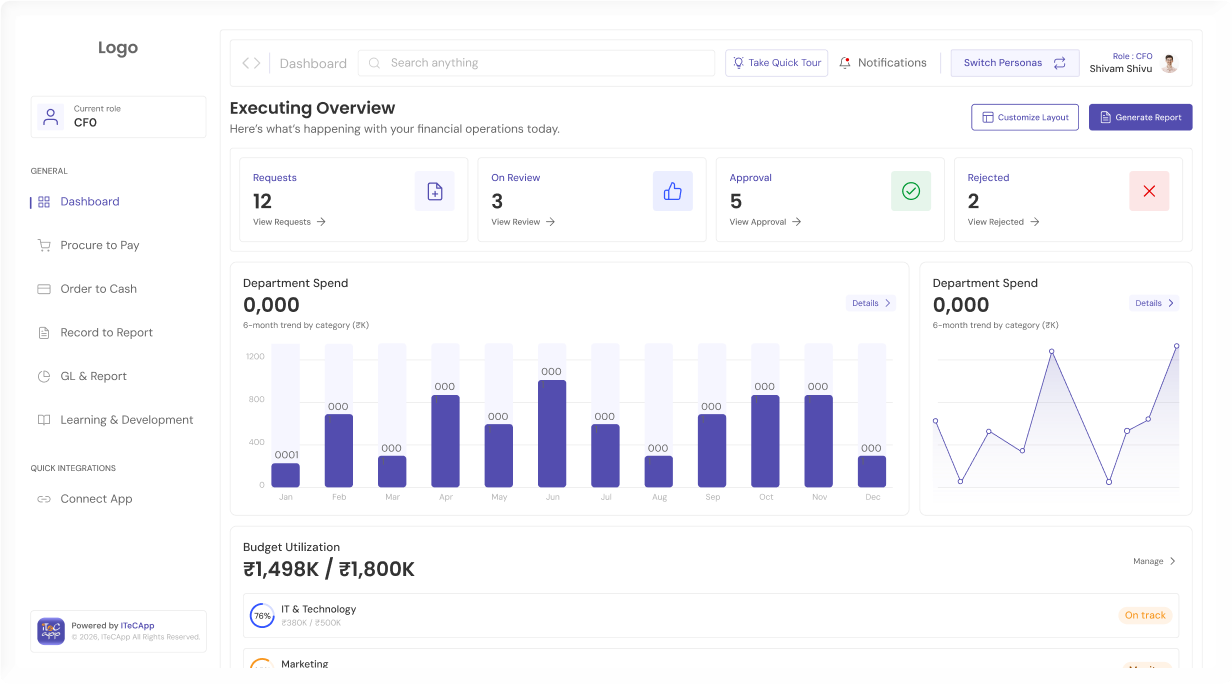Click the IT & Technology budget row title
This screenshot has width=1232, height=684.
[318, 609]
